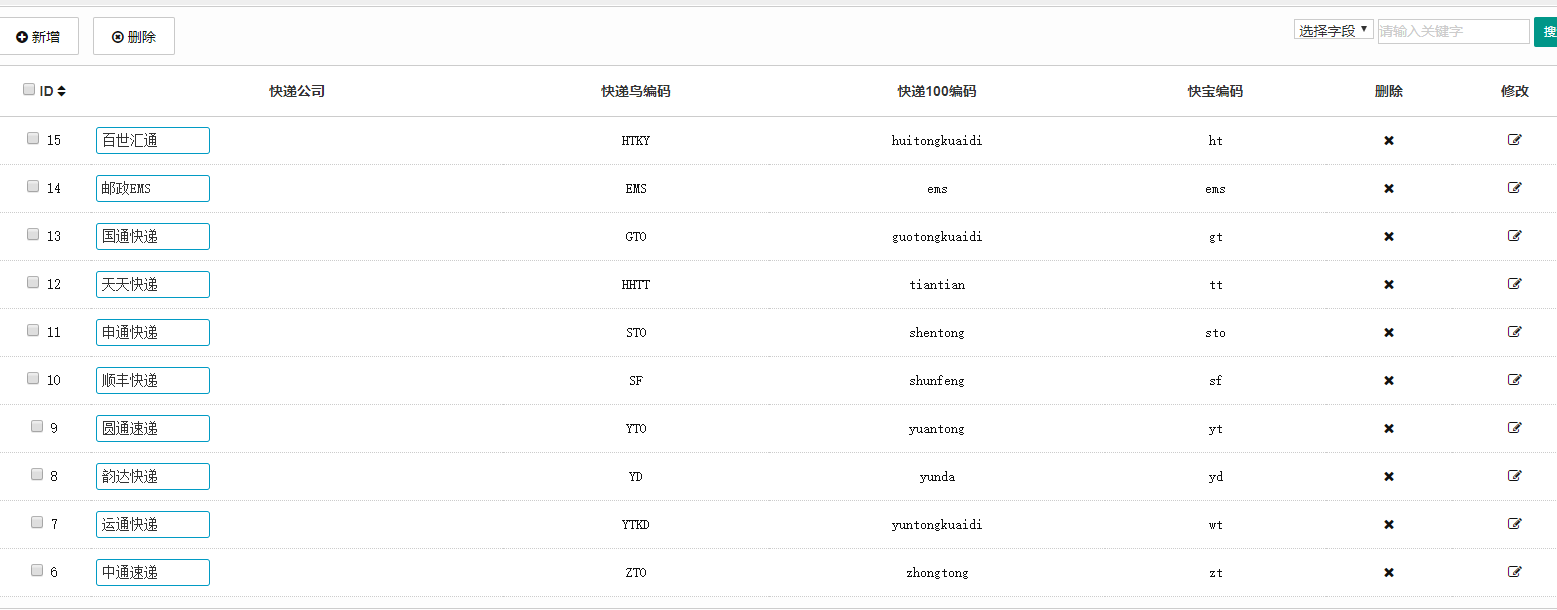Click the 韵达快递 company name field

point(153,477)
